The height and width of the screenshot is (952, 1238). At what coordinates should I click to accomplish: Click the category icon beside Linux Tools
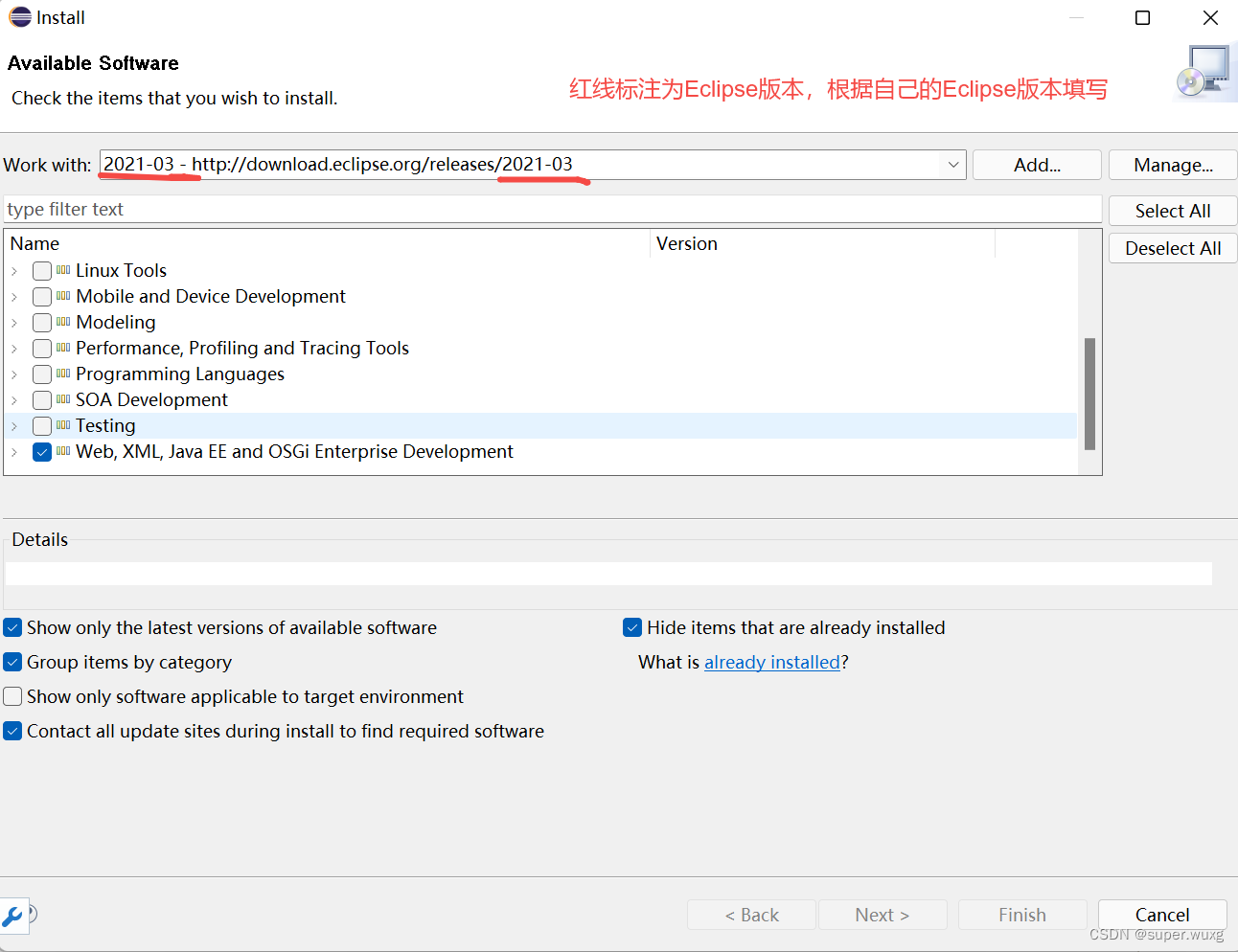pos(63,270)
